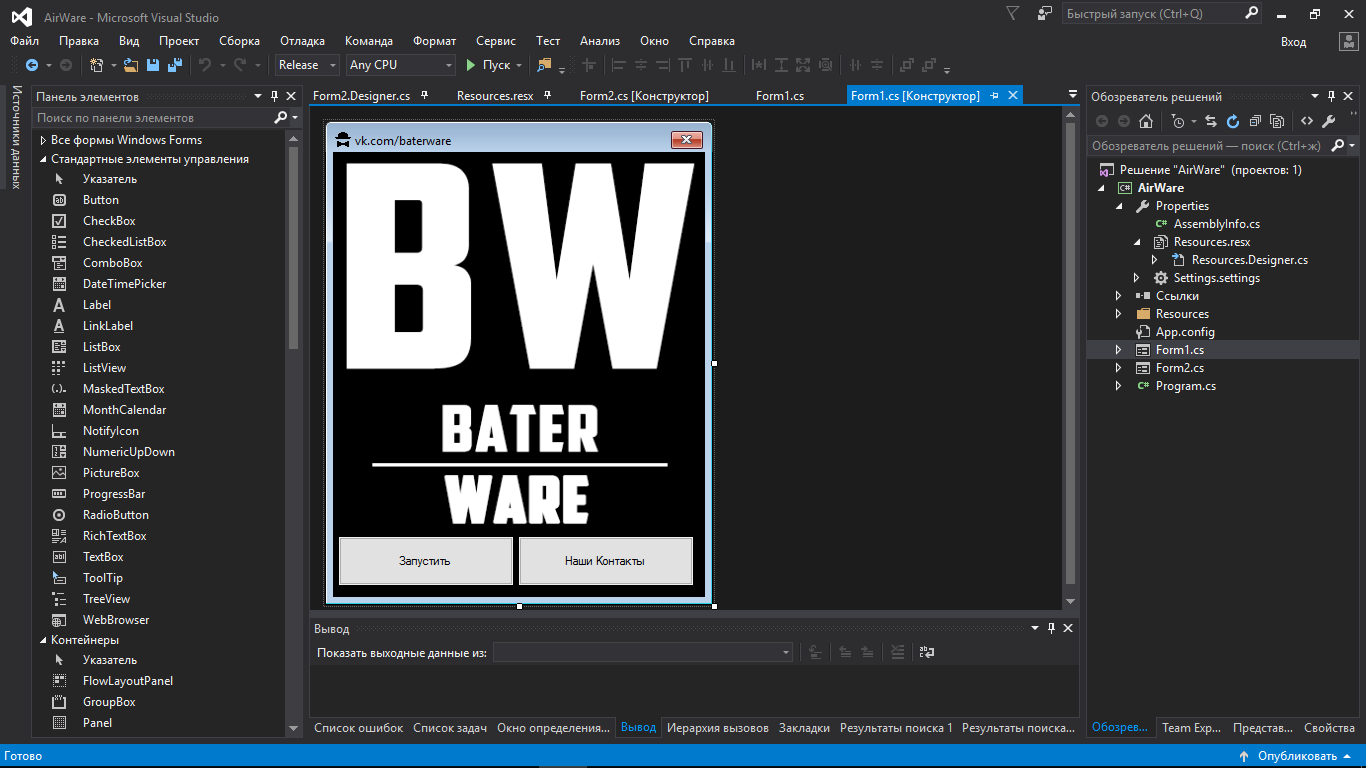This screenshot has height=768, width=1366.
Task: Open the Any CPU platform dropdown
Action: [400, 65]
